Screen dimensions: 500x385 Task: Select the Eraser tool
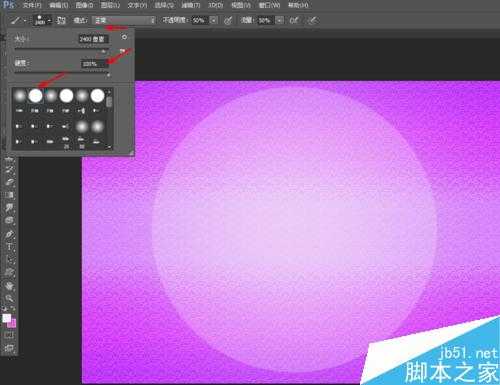(x=10, y=182)
